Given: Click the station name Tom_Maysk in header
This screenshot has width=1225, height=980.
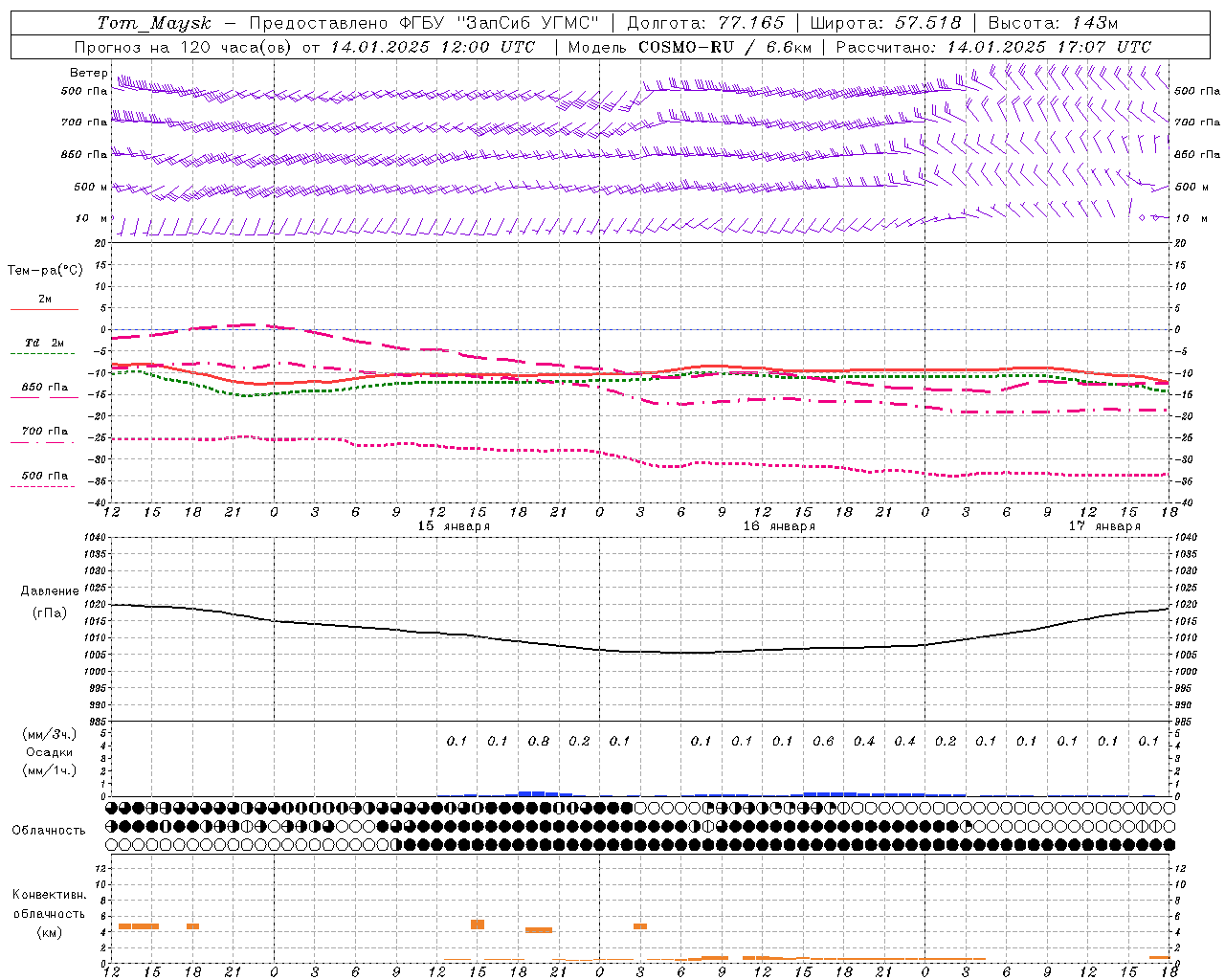Looking at the screenshot, I should [x=154, y=23].
